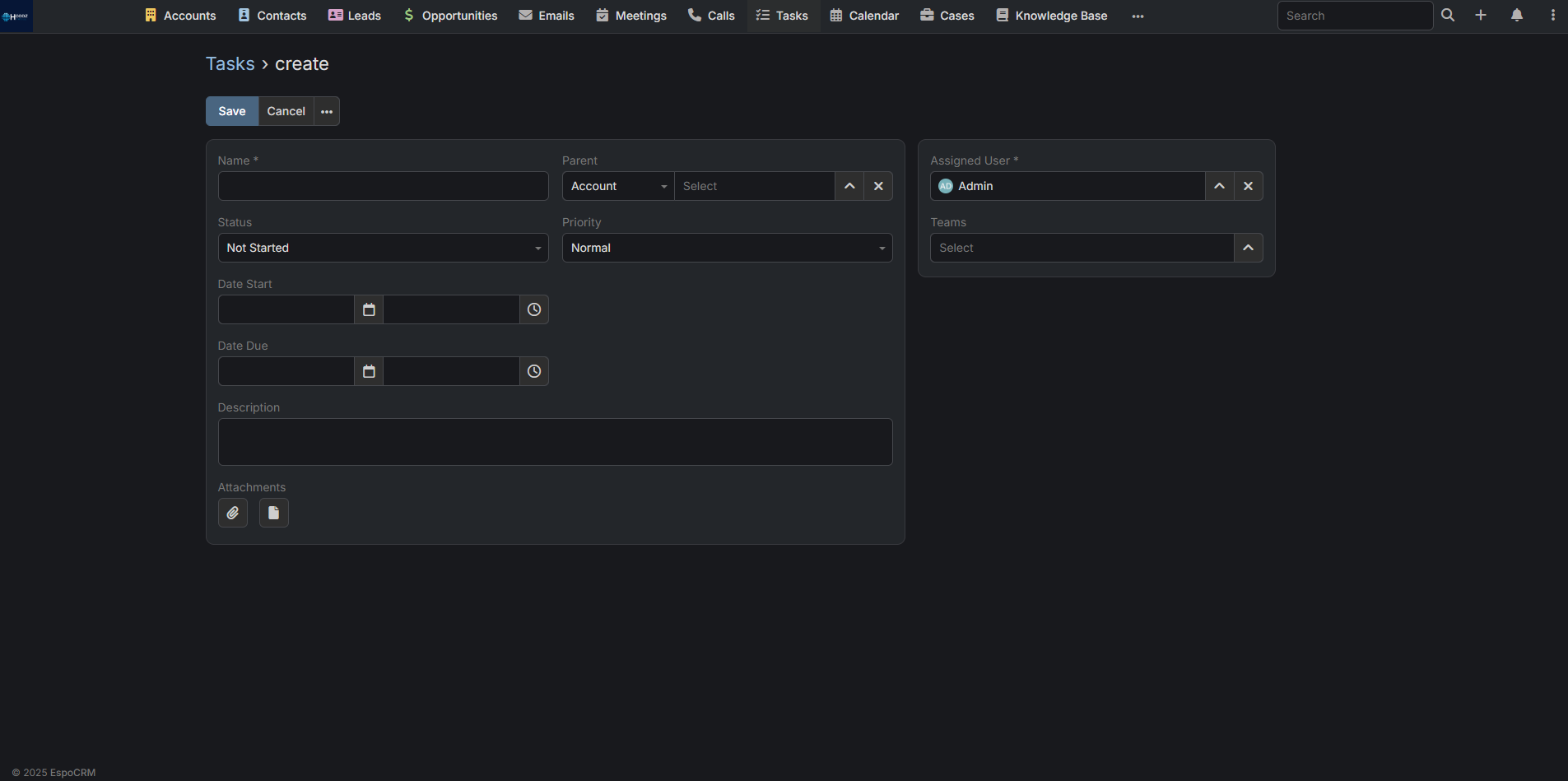Open the Knowledge Base tab

coord(1052,16)
